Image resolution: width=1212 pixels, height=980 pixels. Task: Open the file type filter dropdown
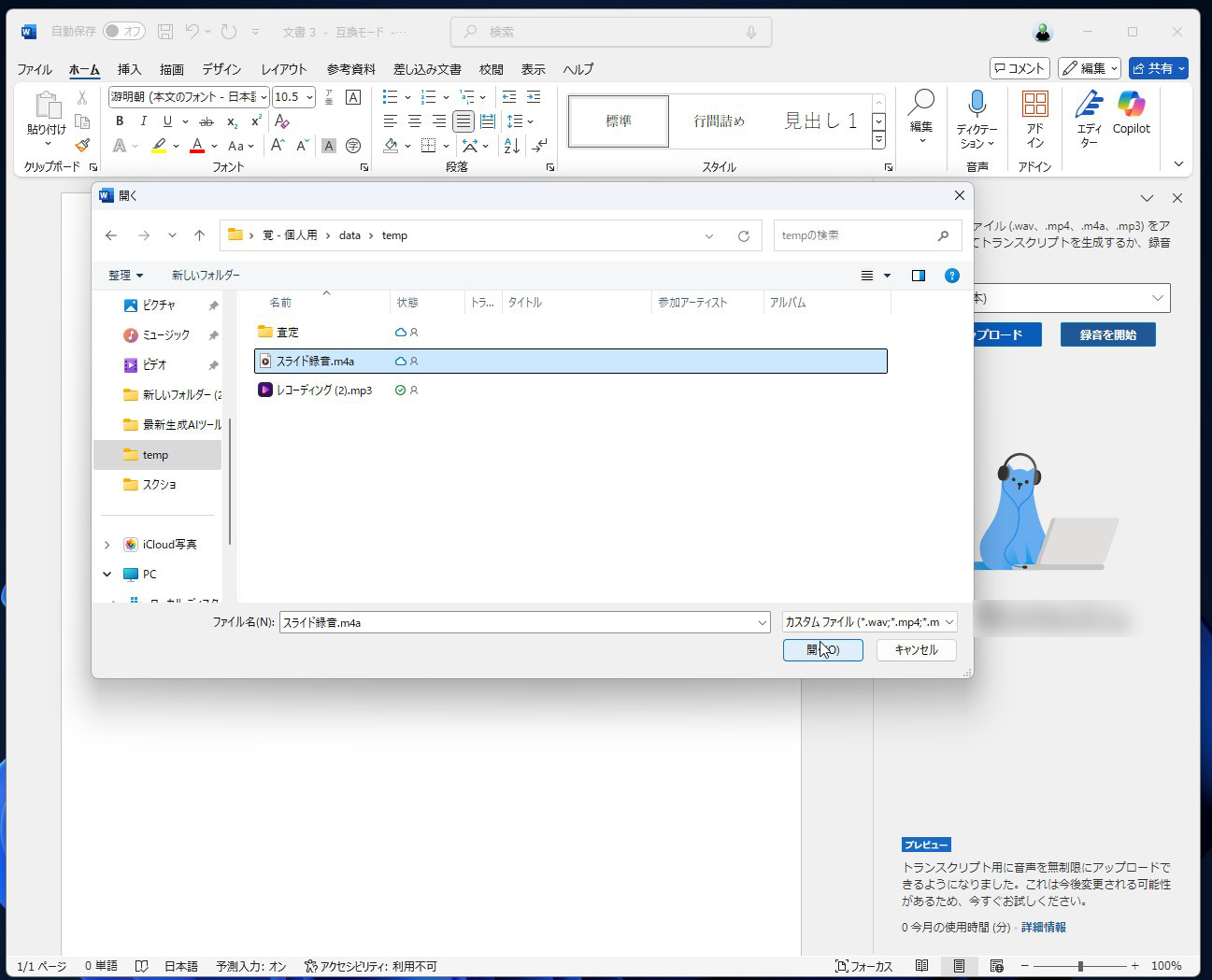click(x=869, y=622)
